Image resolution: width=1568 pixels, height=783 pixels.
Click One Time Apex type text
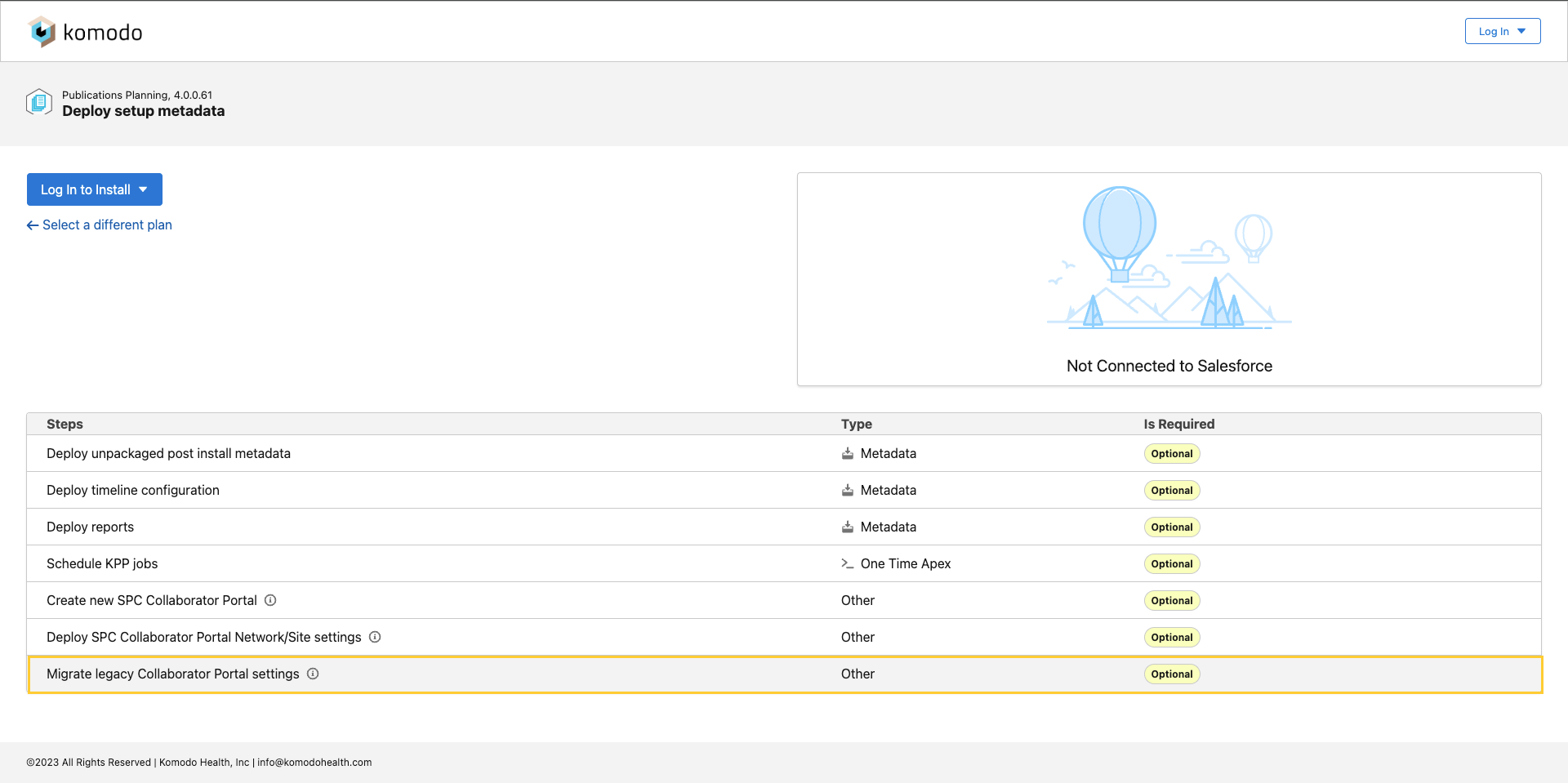coord(906,563)
